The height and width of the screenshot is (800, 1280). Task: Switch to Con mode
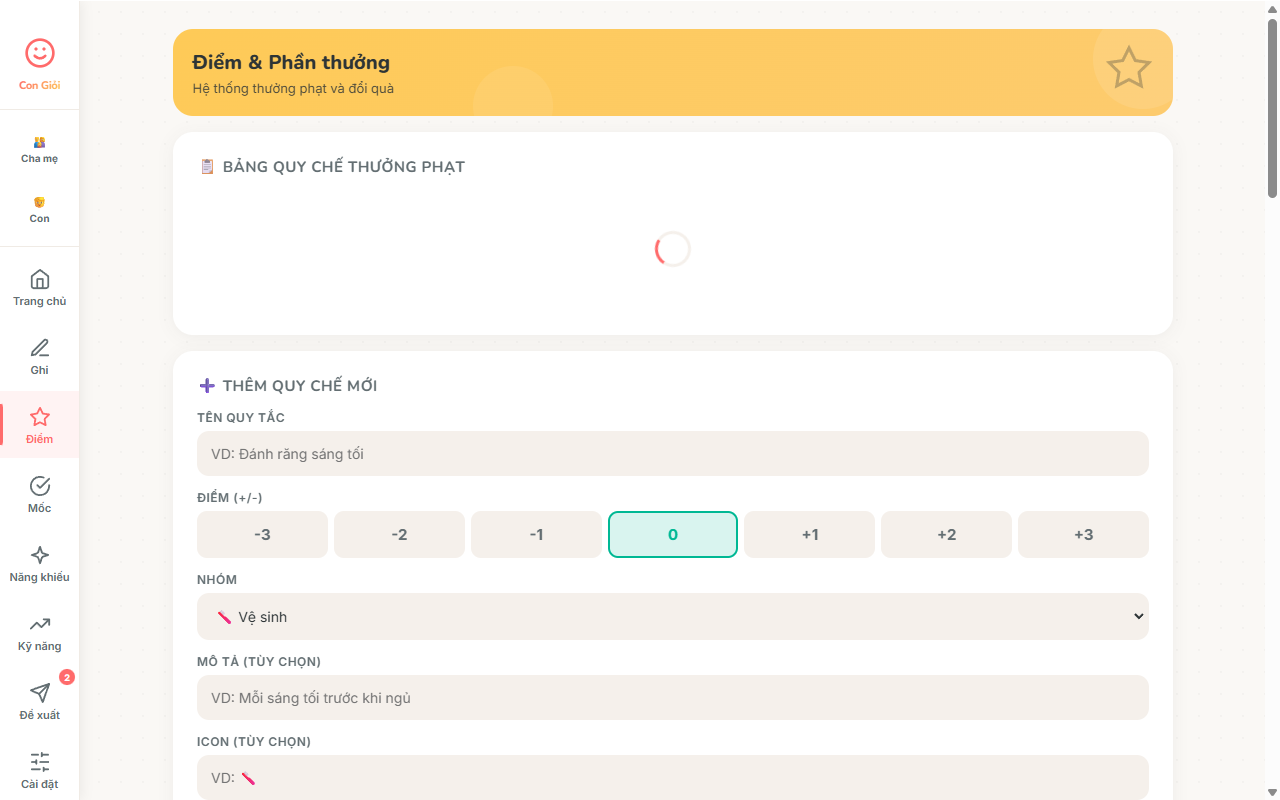(x=40, y=209)
